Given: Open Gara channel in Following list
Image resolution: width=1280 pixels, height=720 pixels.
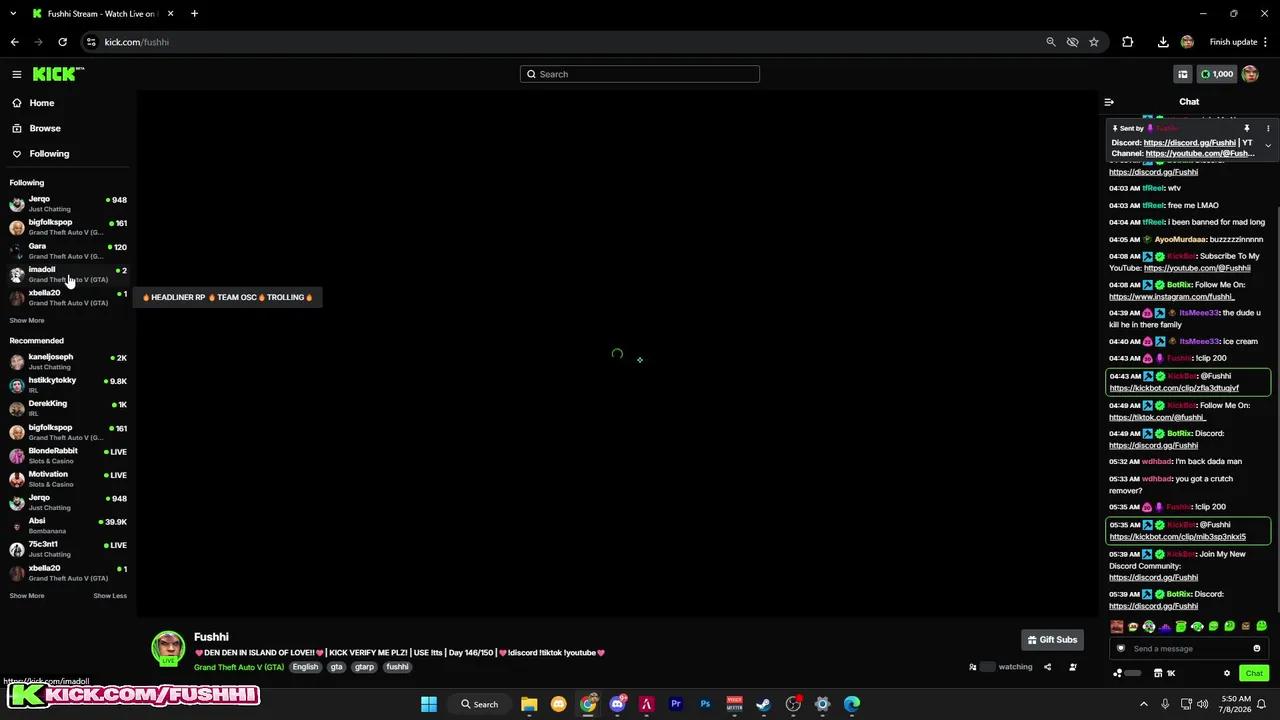Looking at the screenshot, I should click(68, 251).
